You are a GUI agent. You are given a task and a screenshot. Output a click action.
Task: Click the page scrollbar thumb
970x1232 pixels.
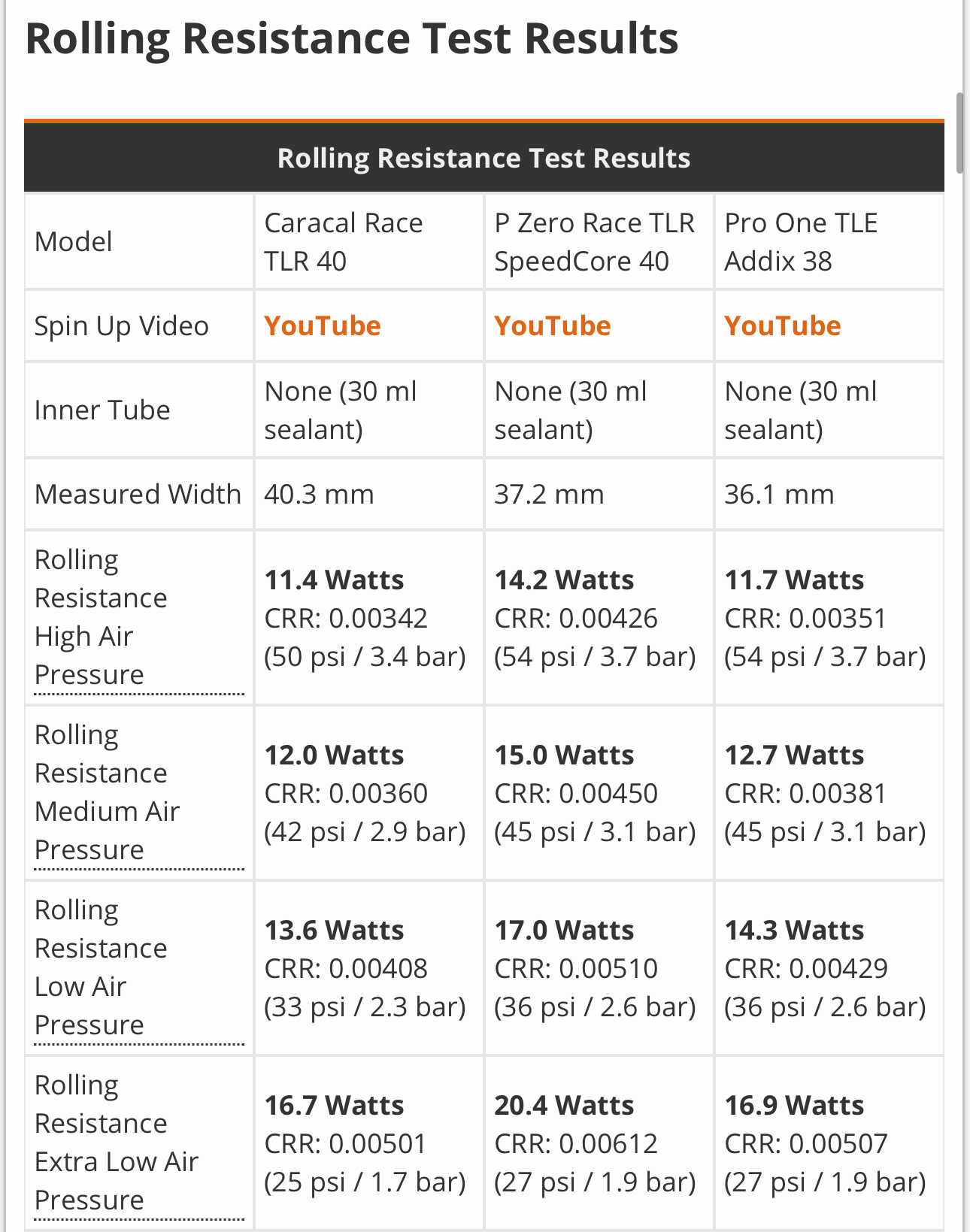coord(959,133)
